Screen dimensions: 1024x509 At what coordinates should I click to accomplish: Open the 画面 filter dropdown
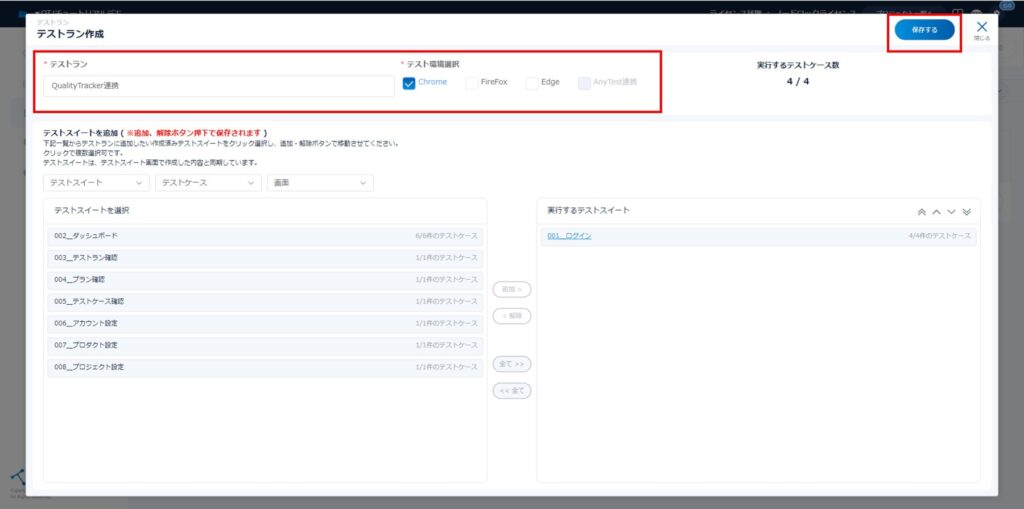(x=320, y=183)
